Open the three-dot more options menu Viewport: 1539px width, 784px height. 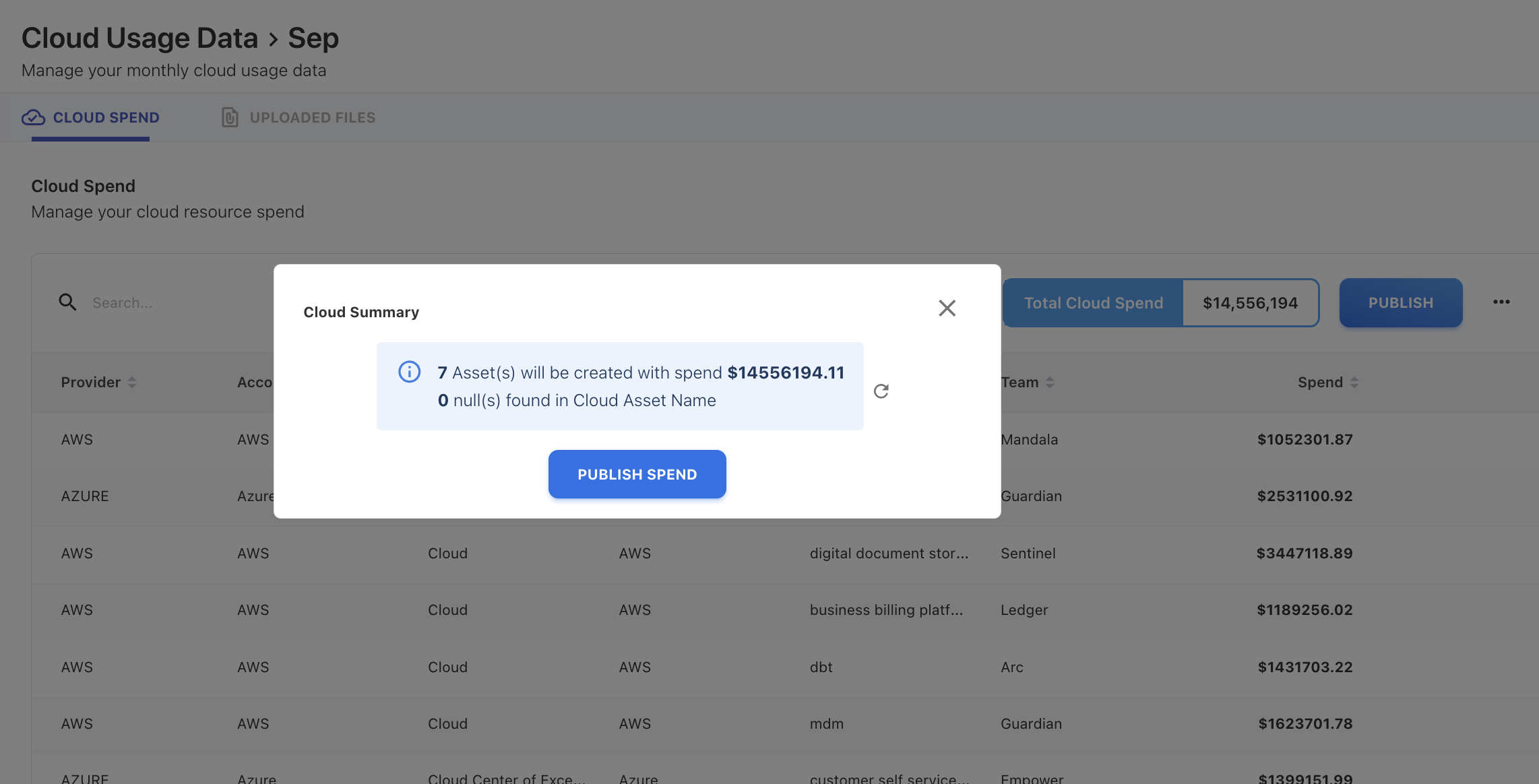click(1501, 302)
